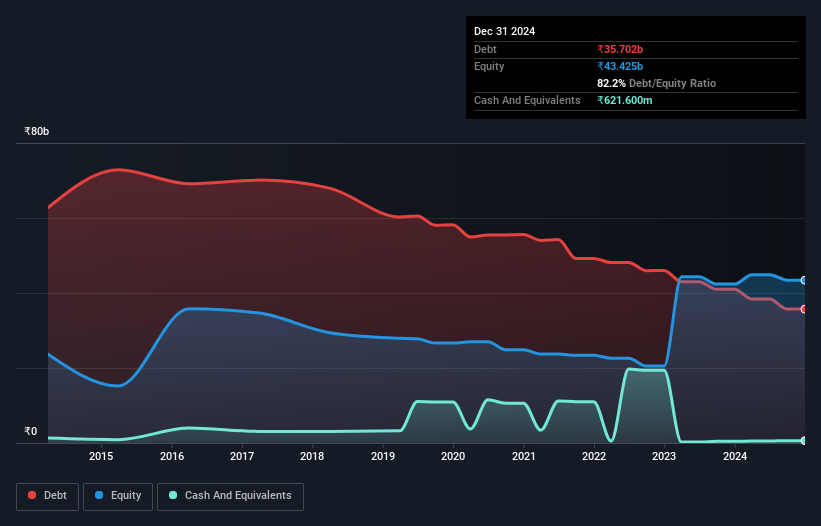
Task: Click the blue Equity endpoint marker
Action: coord(804,281)
